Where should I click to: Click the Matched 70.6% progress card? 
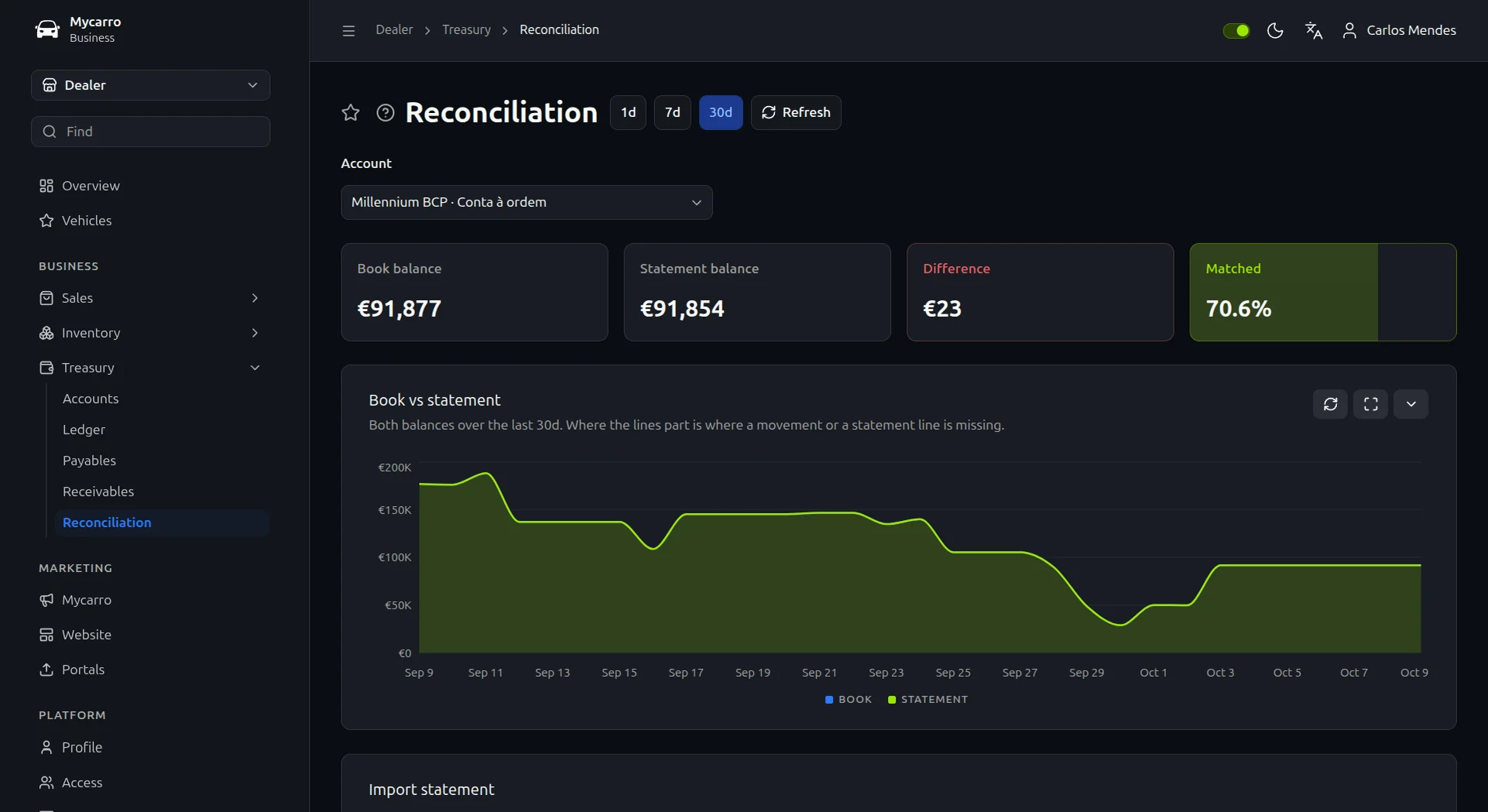tap(1322, 292)
